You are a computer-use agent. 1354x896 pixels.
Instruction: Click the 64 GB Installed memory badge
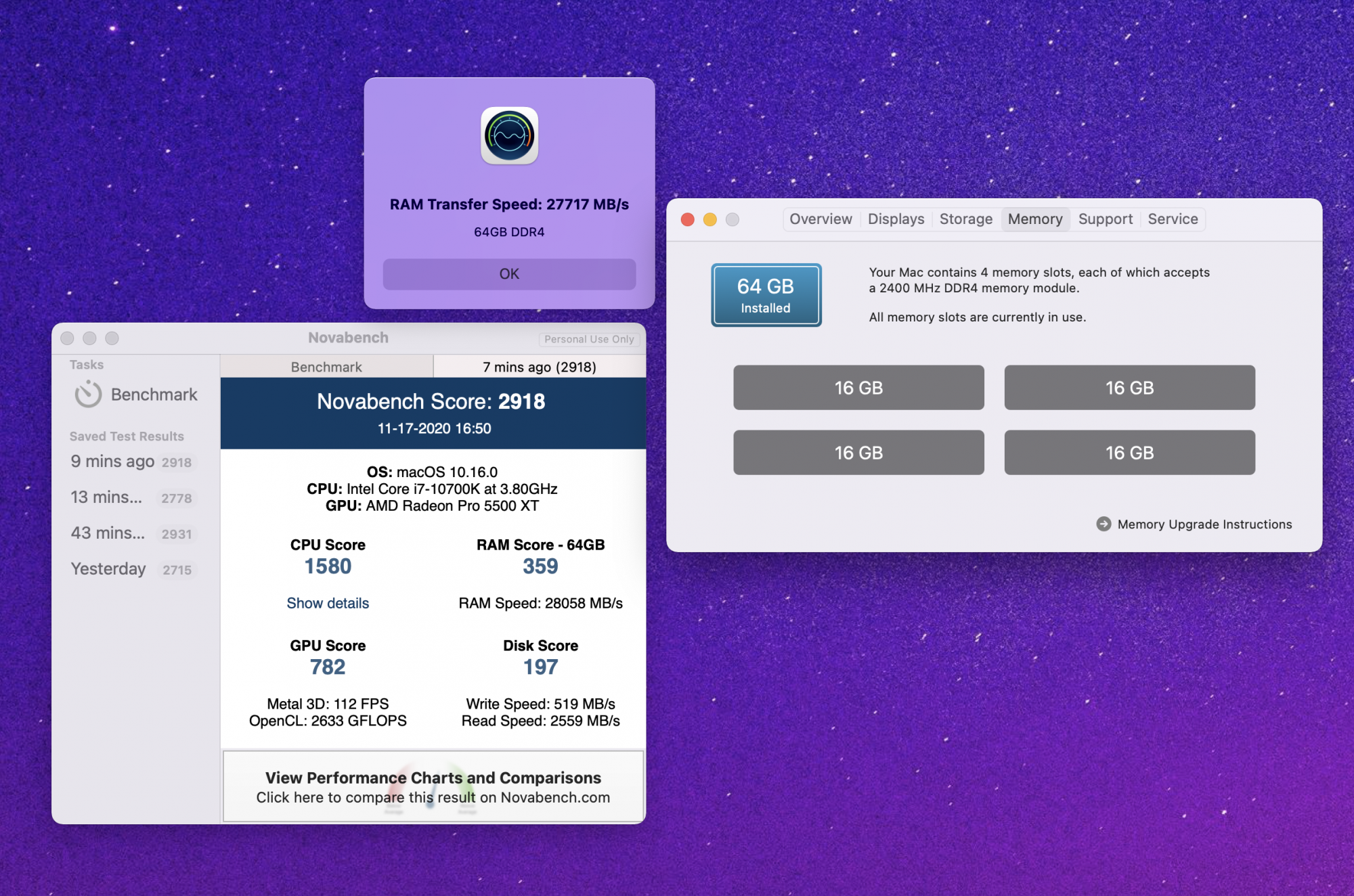[766, 295]
